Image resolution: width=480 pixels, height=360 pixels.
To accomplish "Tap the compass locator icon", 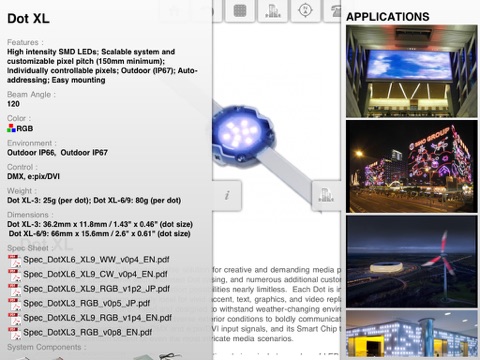I will pyautogui.click(x=305, y=11).
